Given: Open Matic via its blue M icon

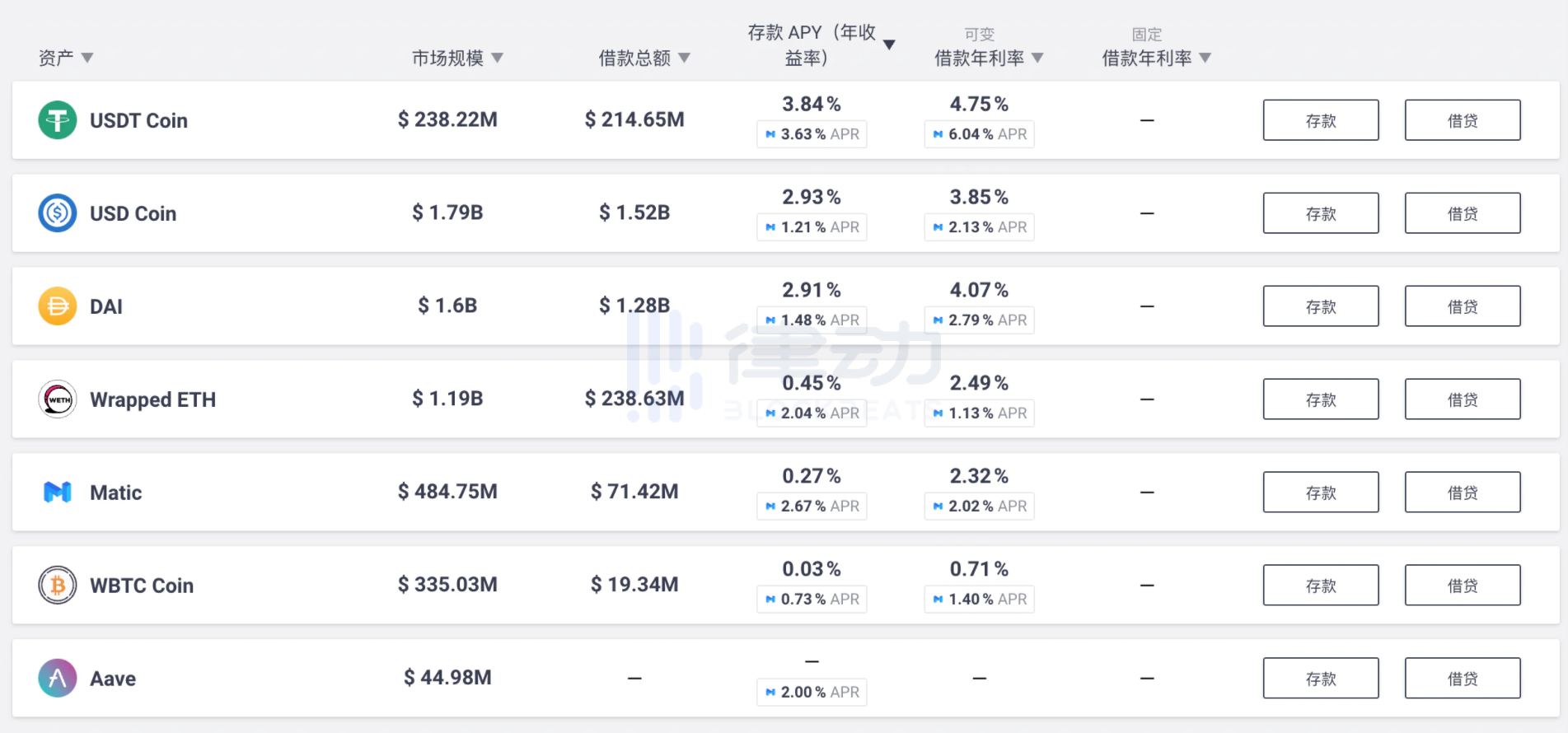Looking at the screenshot, I should 58,493.
